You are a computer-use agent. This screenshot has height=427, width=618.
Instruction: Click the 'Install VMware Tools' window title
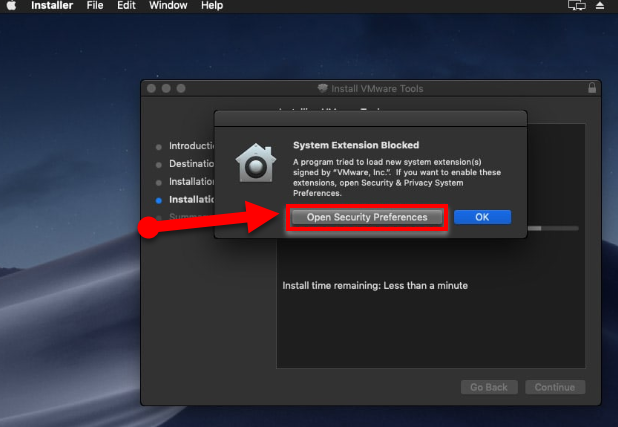pyautogui.click(x=377, y=89)
